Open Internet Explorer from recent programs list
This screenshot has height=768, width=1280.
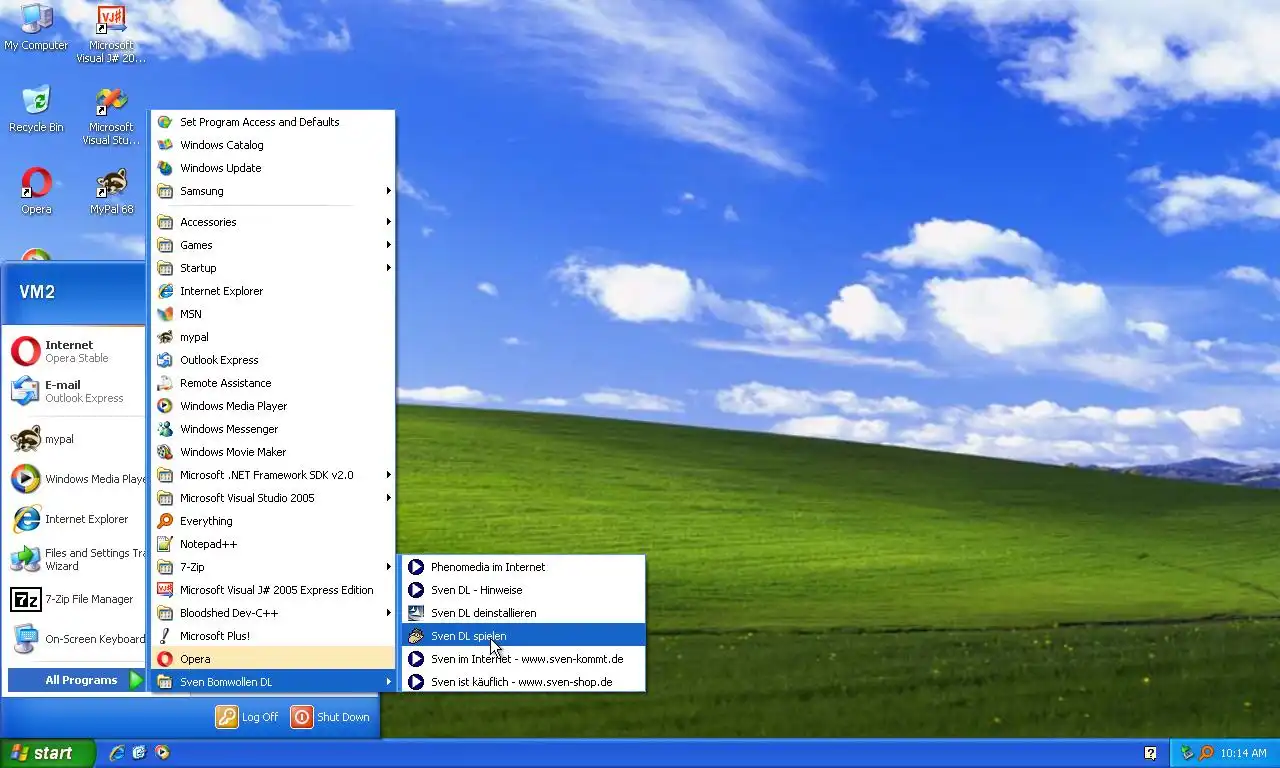pos(75,519)
